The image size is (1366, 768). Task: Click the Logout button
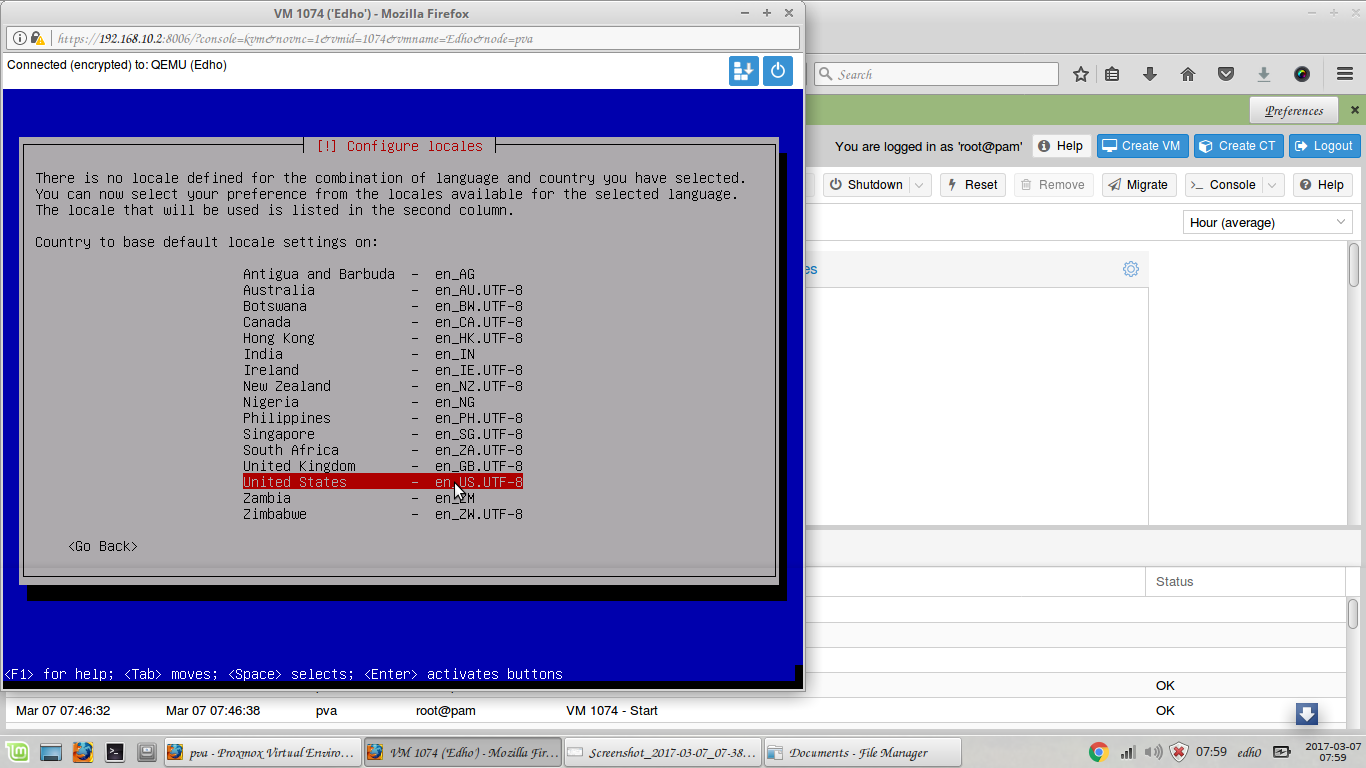1324,146
